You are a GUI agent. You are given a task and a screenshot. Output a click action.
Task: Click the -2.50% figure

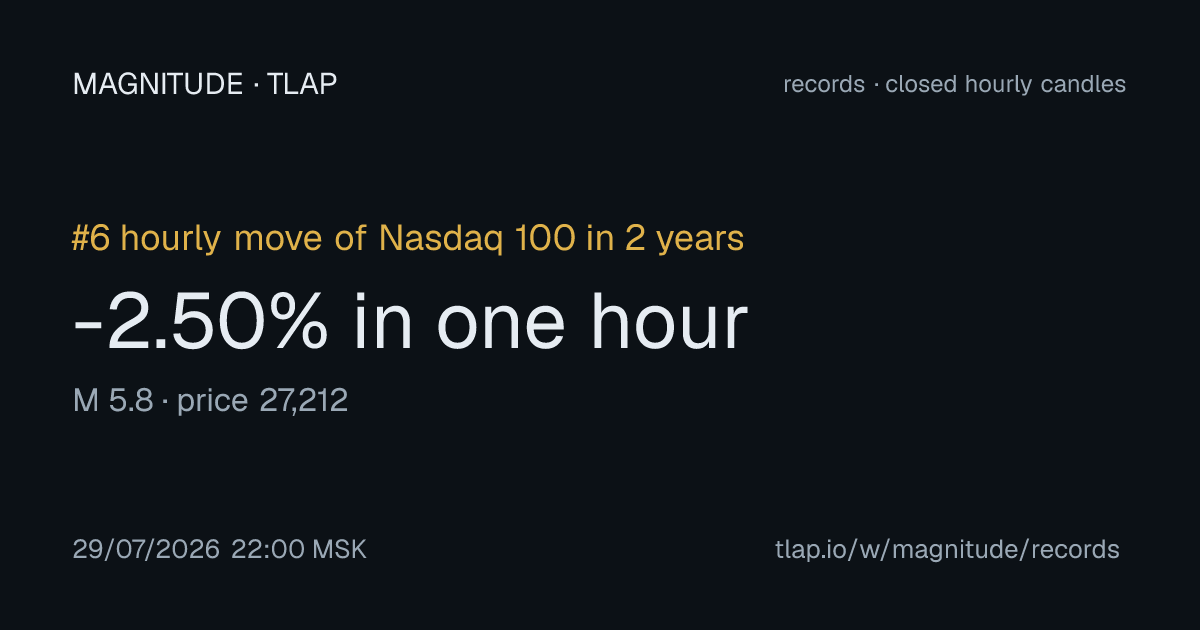click(x=200, y=323)
